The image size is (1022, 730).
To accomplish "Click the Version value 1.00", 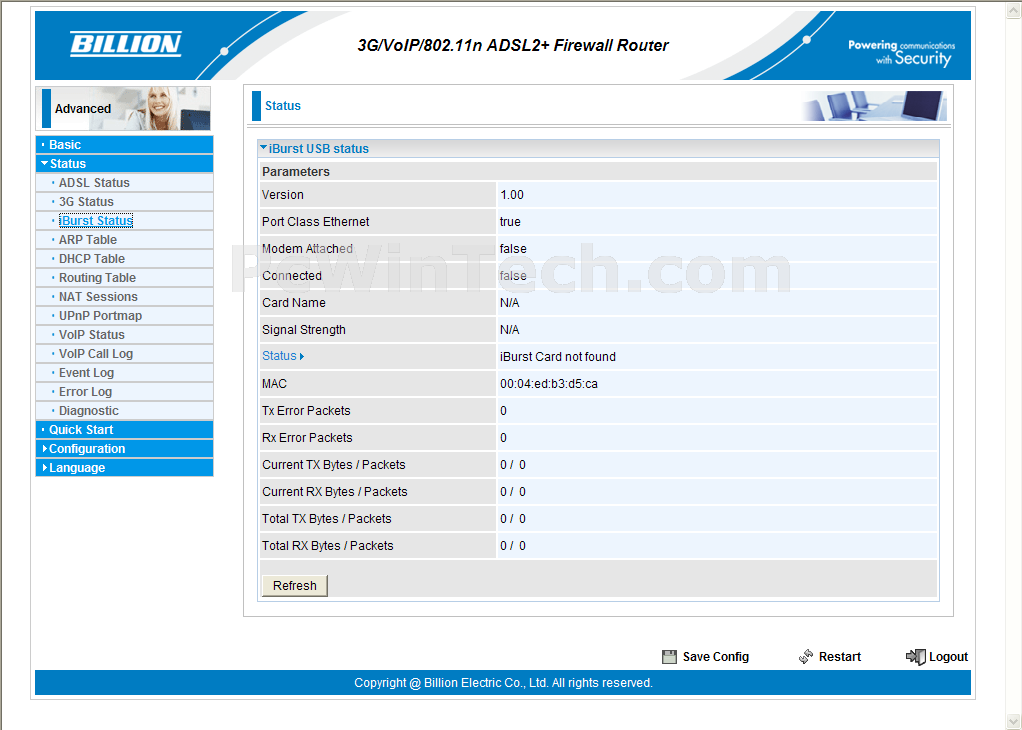I will pos(512,195).
